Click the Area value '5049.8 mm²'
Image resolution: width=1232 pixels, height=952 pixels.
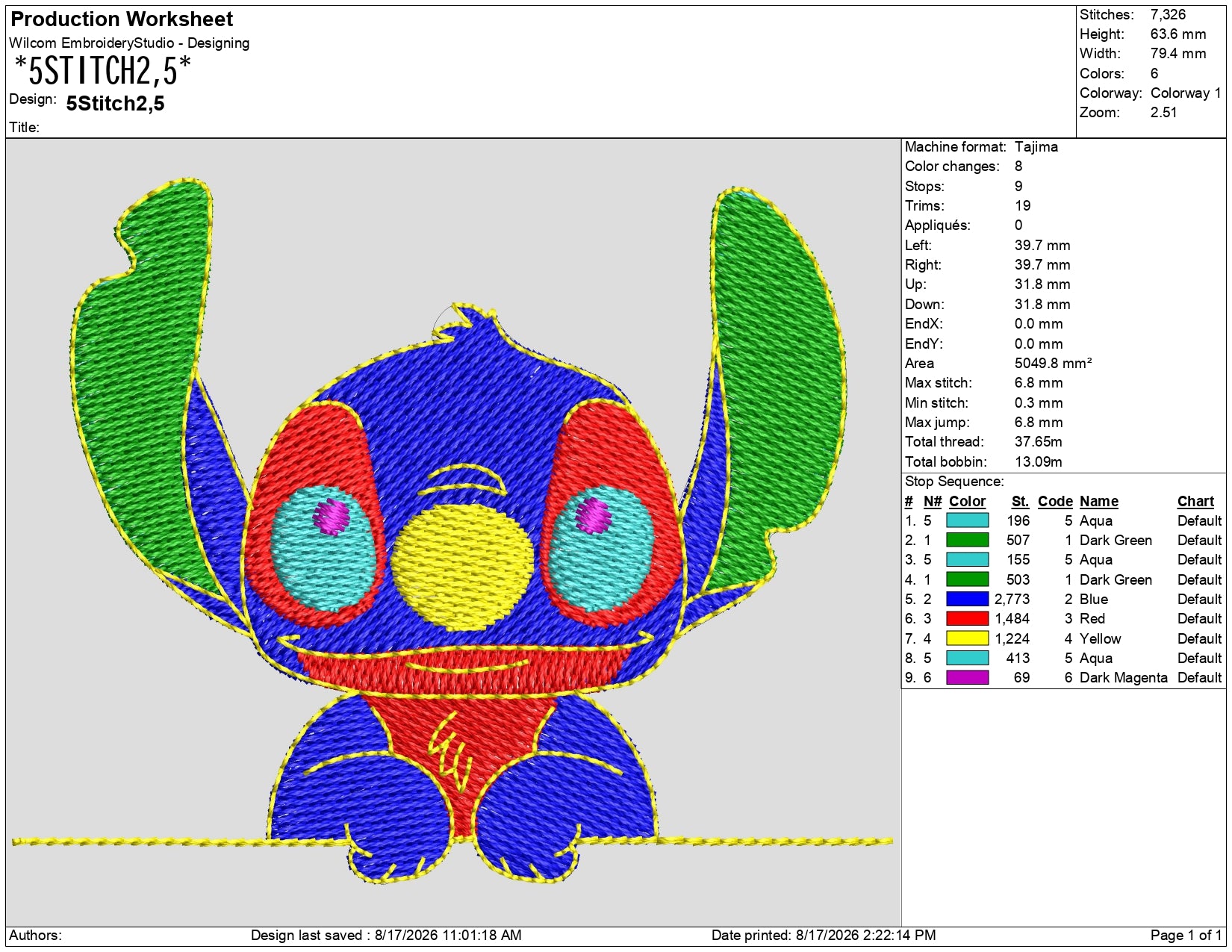(x=1053, y=363)
